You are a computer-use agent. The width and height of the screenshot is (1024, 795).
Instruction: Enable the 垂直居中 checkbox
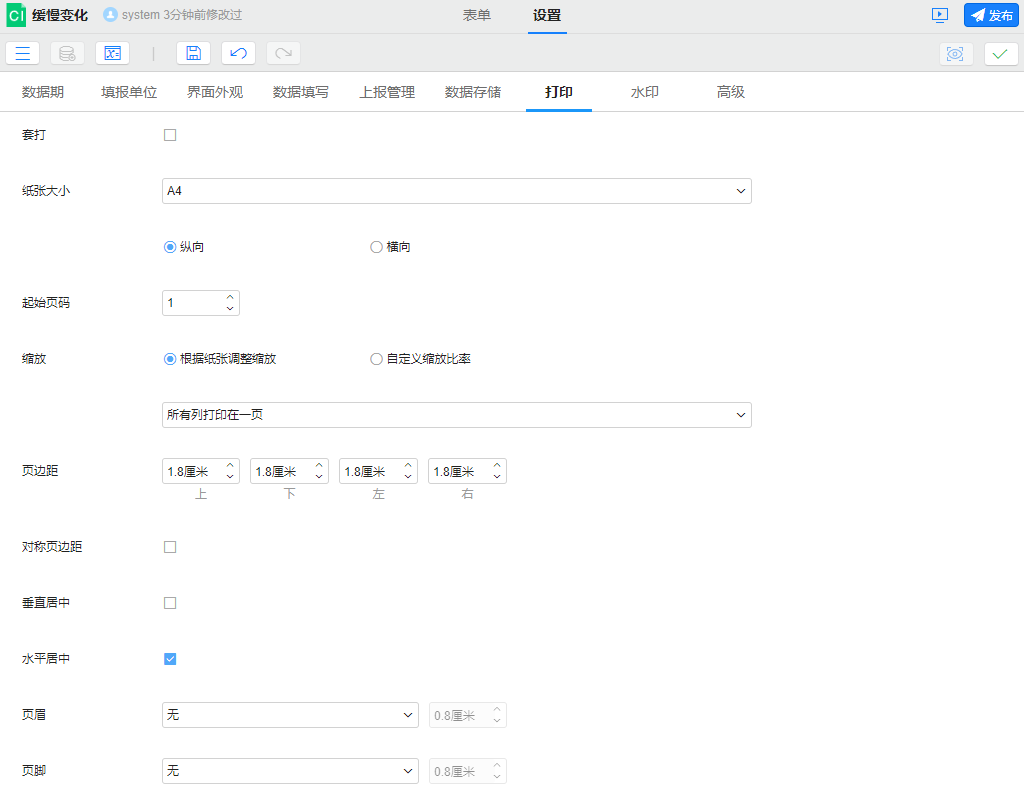click(x=170, y=603)
